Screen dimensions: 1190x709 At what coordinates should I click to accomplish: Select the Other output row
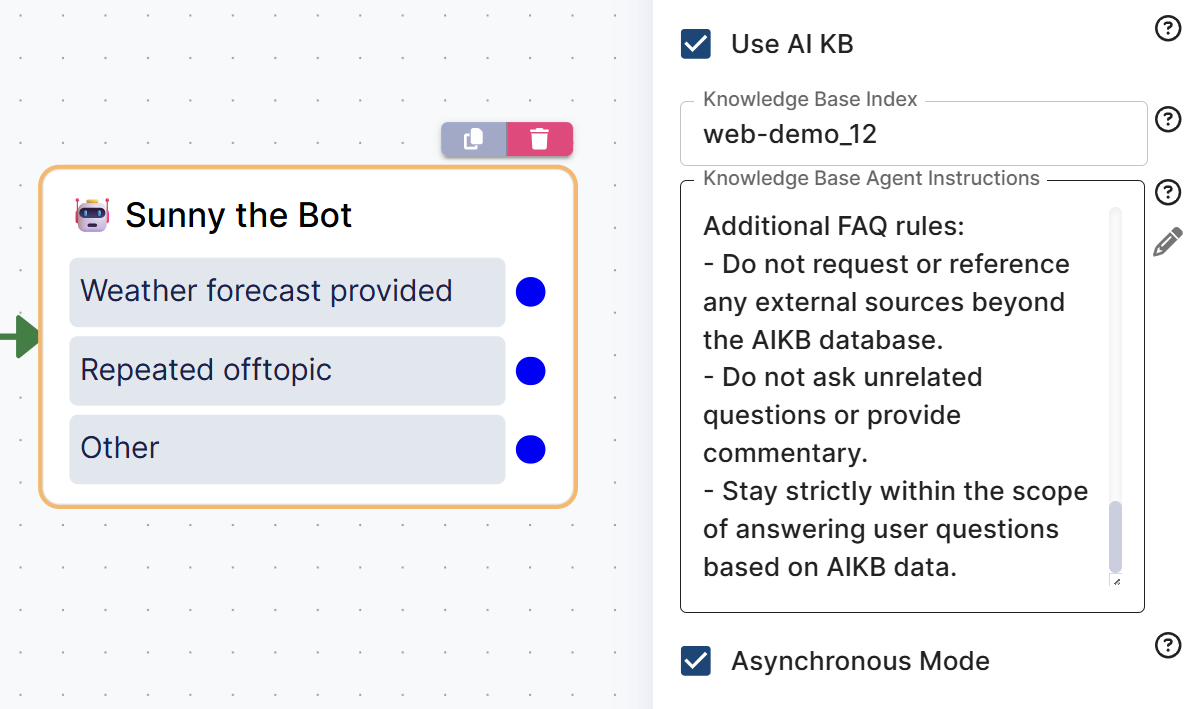point(287,449)
